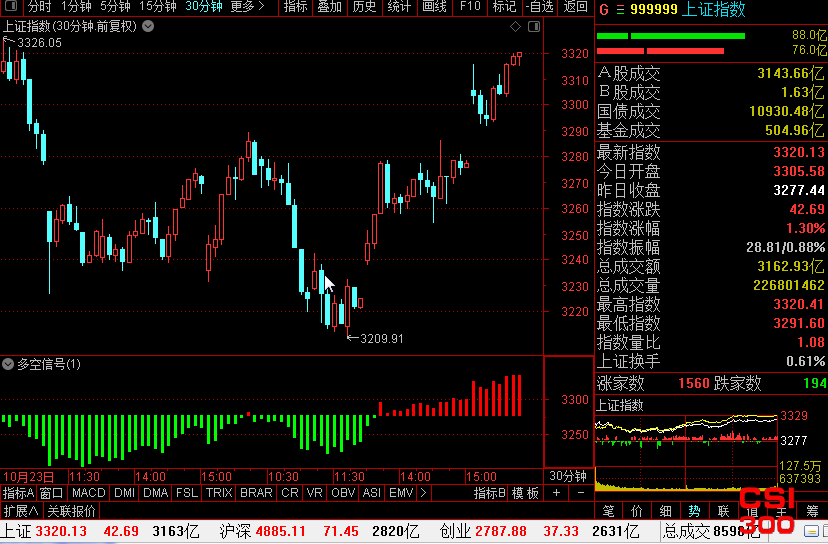The width and height of the screenshot is (828, 544).
Task: Switch indicator to DMA
Action: pos(156,493)
